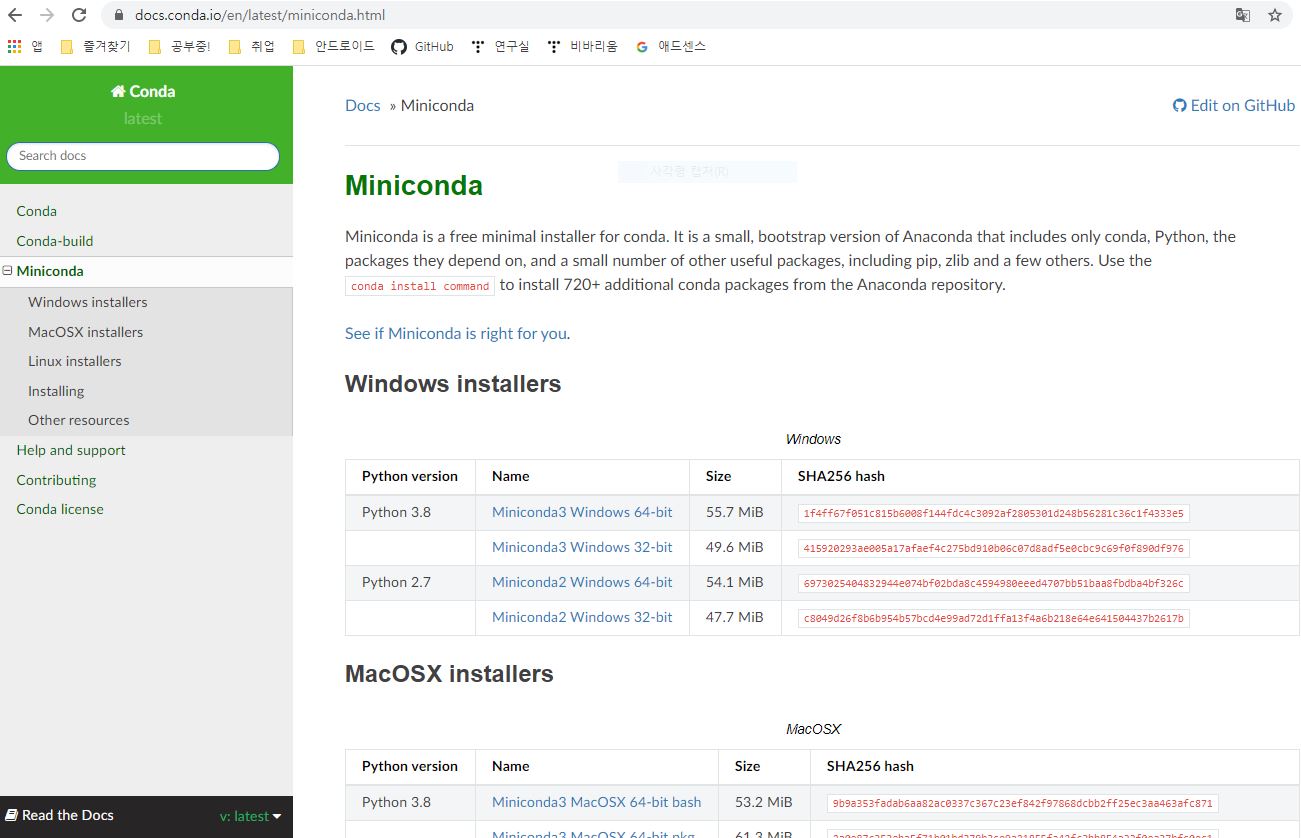The image size is (1301, 838).
Task: Open the GitHub bookmark
Action: point(422,46)
